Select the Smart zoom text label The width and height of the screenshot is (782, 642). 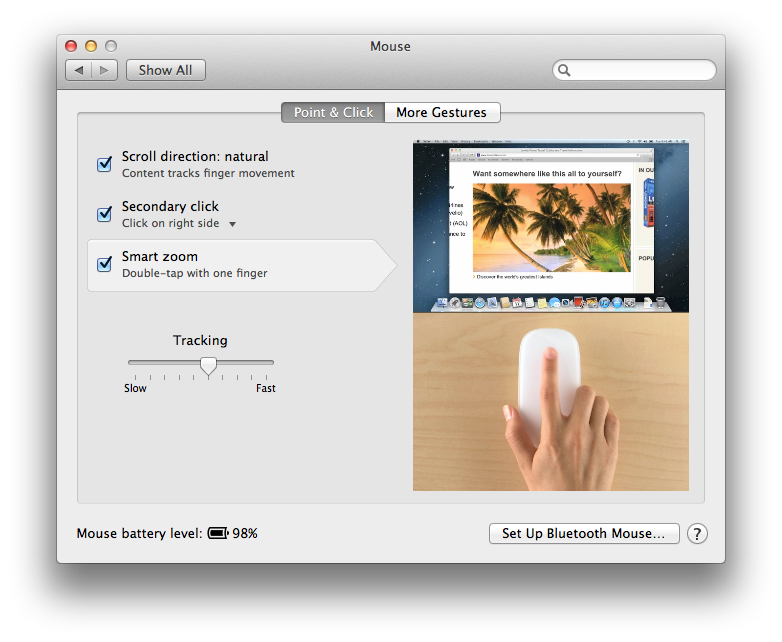160,256
